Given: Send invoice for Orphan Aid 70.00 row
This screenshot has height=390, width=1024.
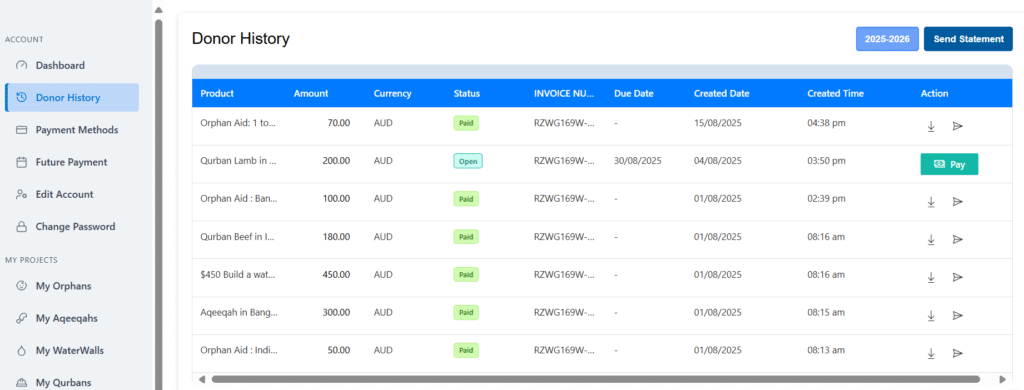Looking at the screenshot, I should click(x=957, y=126).
